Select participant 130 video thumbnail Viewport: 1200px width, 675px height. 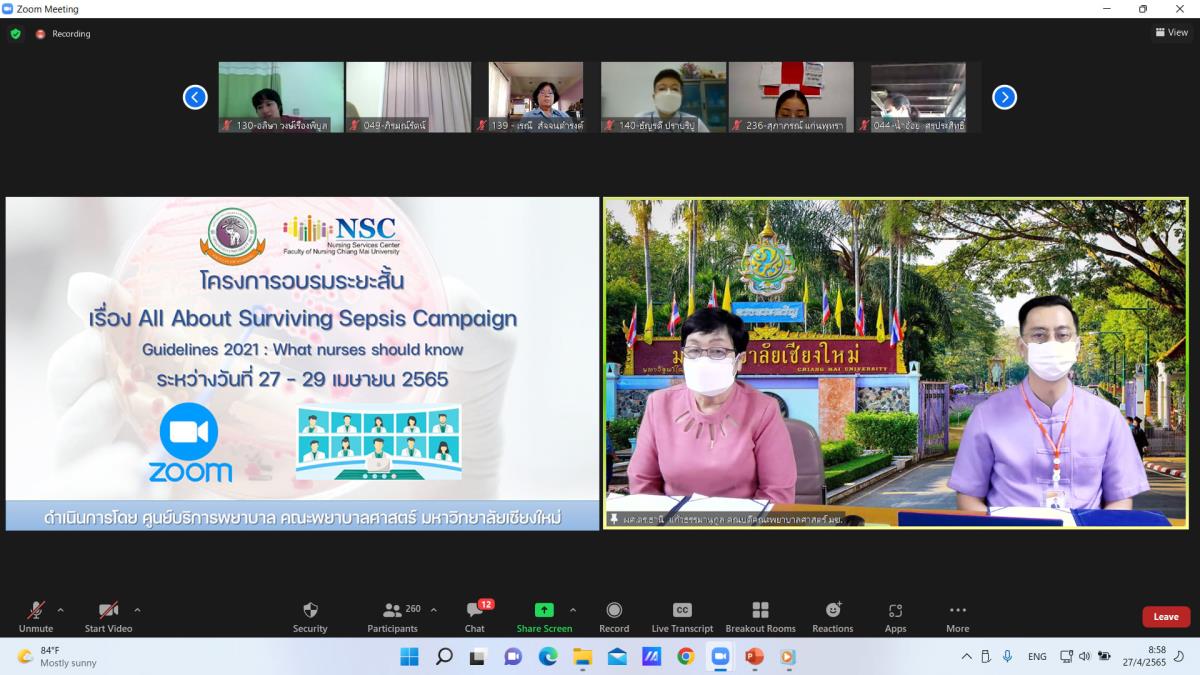click(x=281, y=97)
